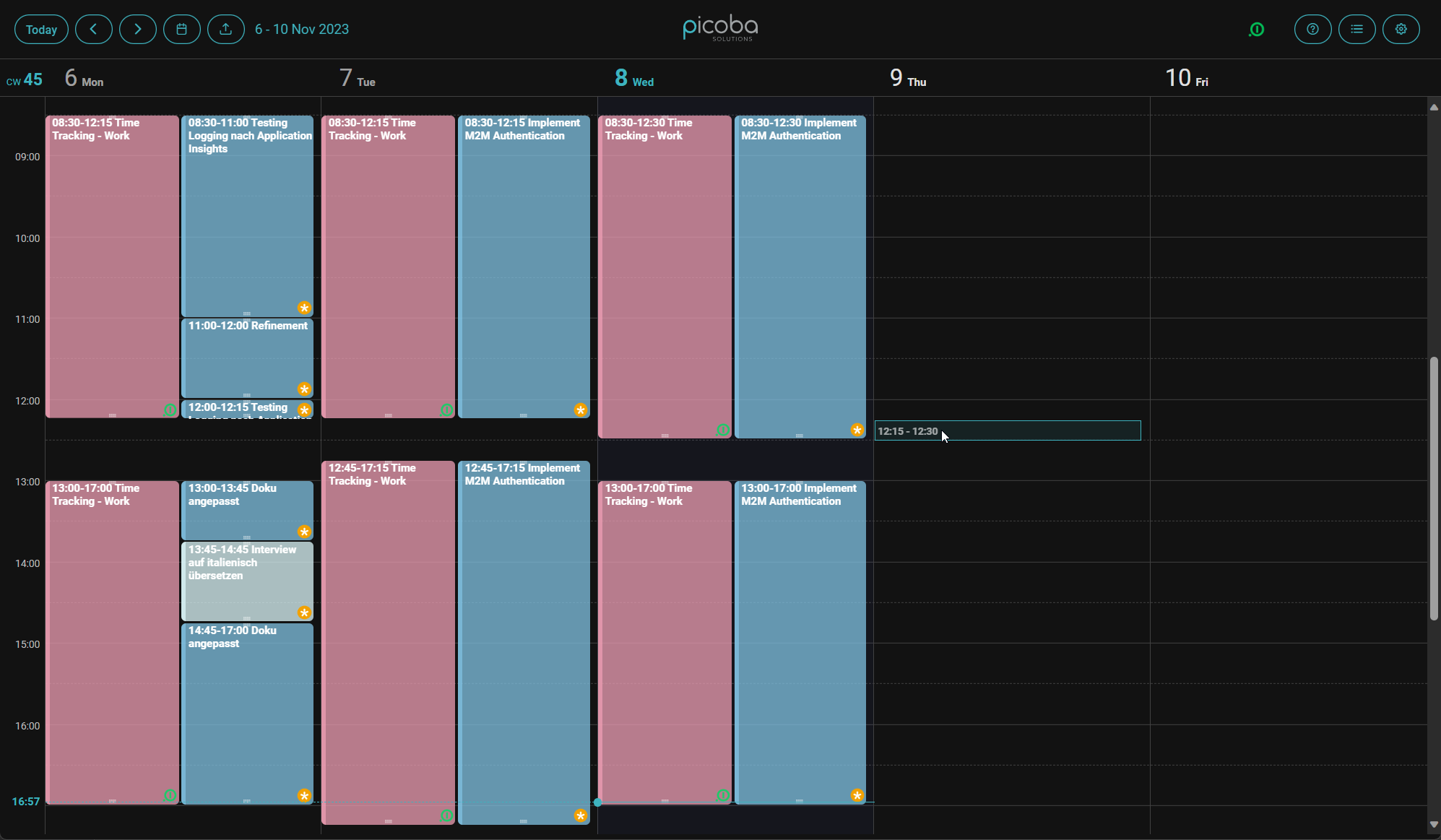Click the orange sync badge on Refinement event
The image size is (1441, 840).
(304, 389)
